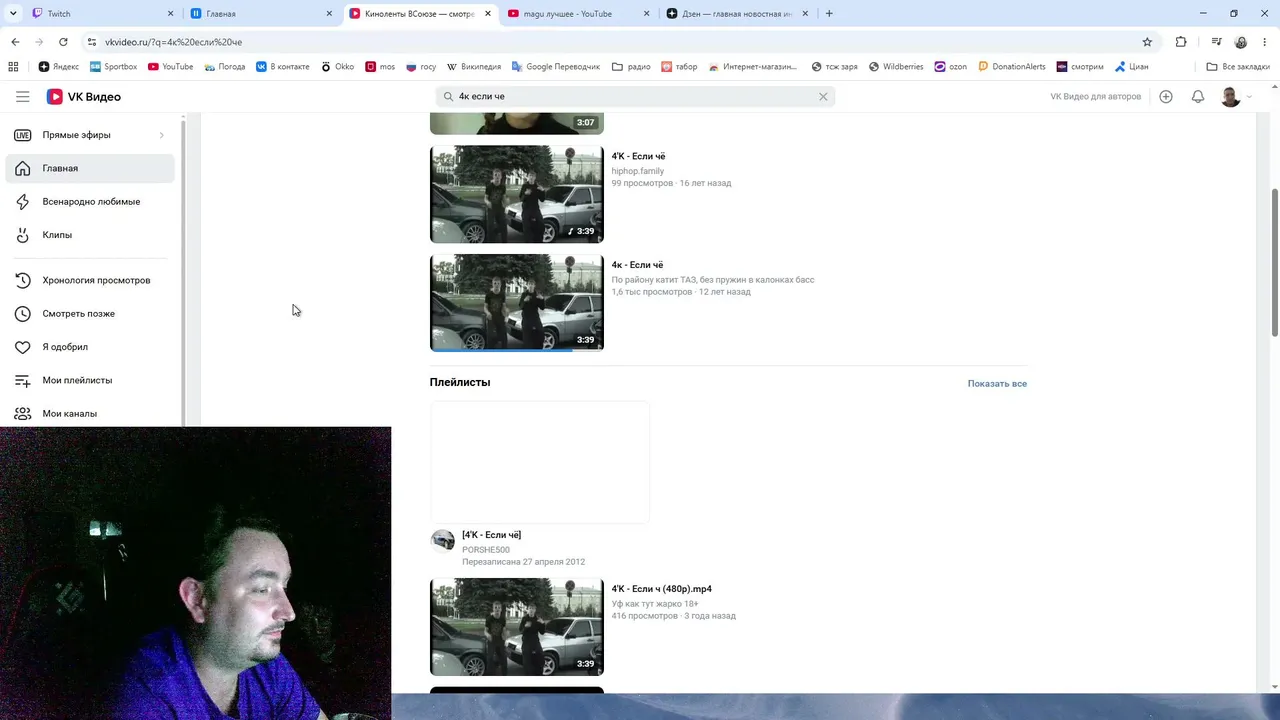Close the Twitch tab

170,14
